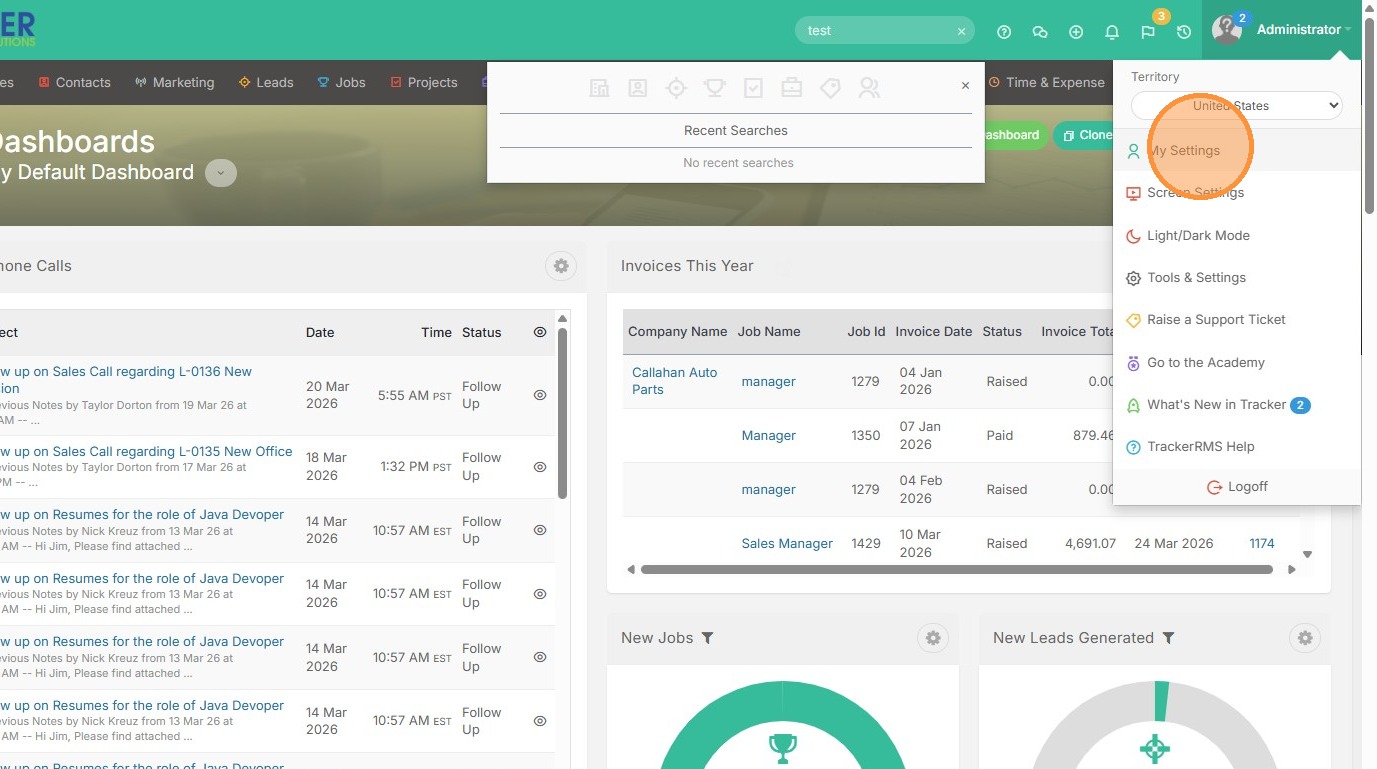Click the Company Name column header
The width and height of the screenshot is (1377, 769).
pyautogui.click(x=678, y=332)
